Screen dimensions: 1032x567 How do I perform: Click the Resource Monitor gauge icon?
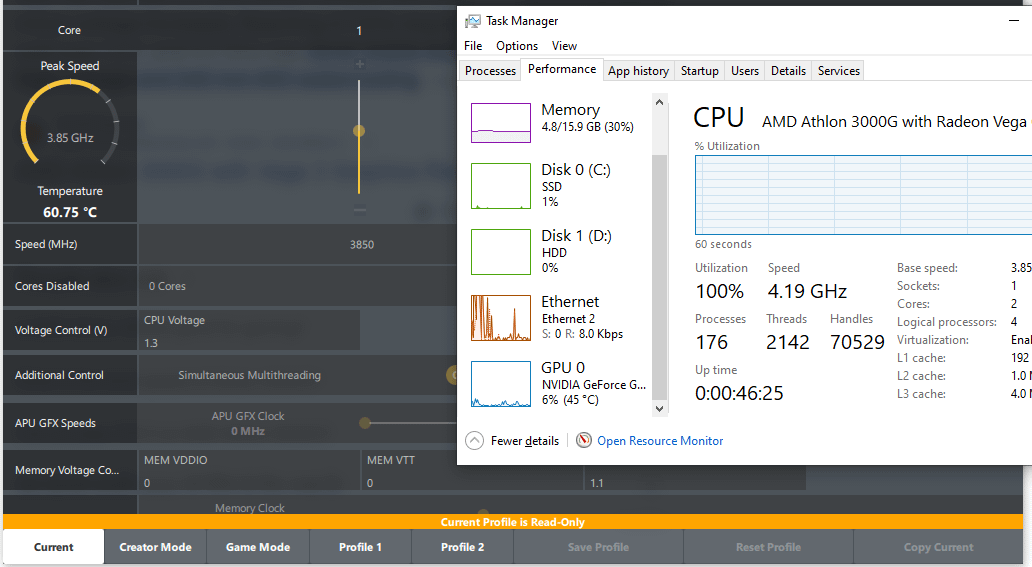(x=584, y=440)
